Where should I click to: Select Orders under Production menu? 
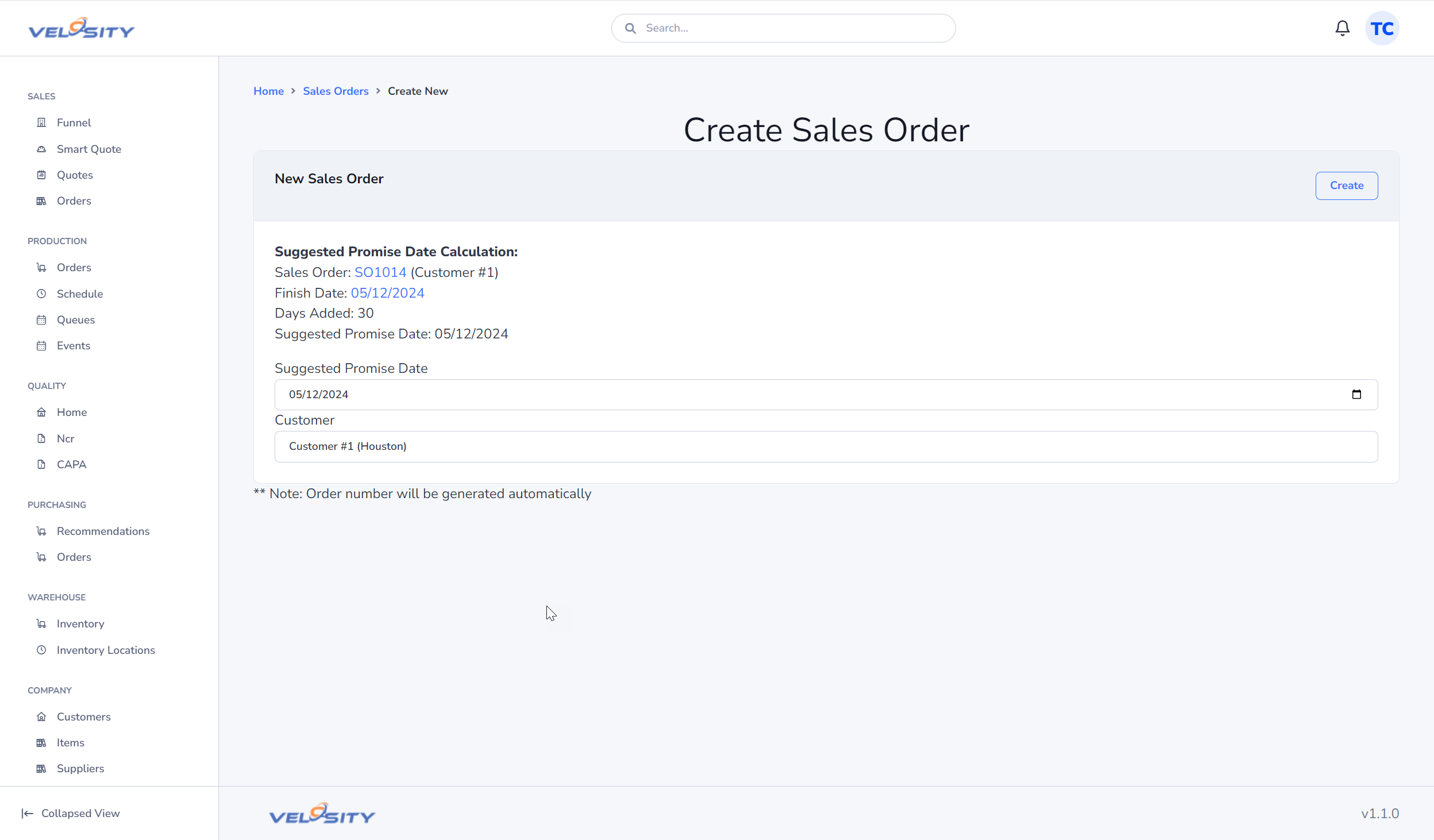coord(74,266)
